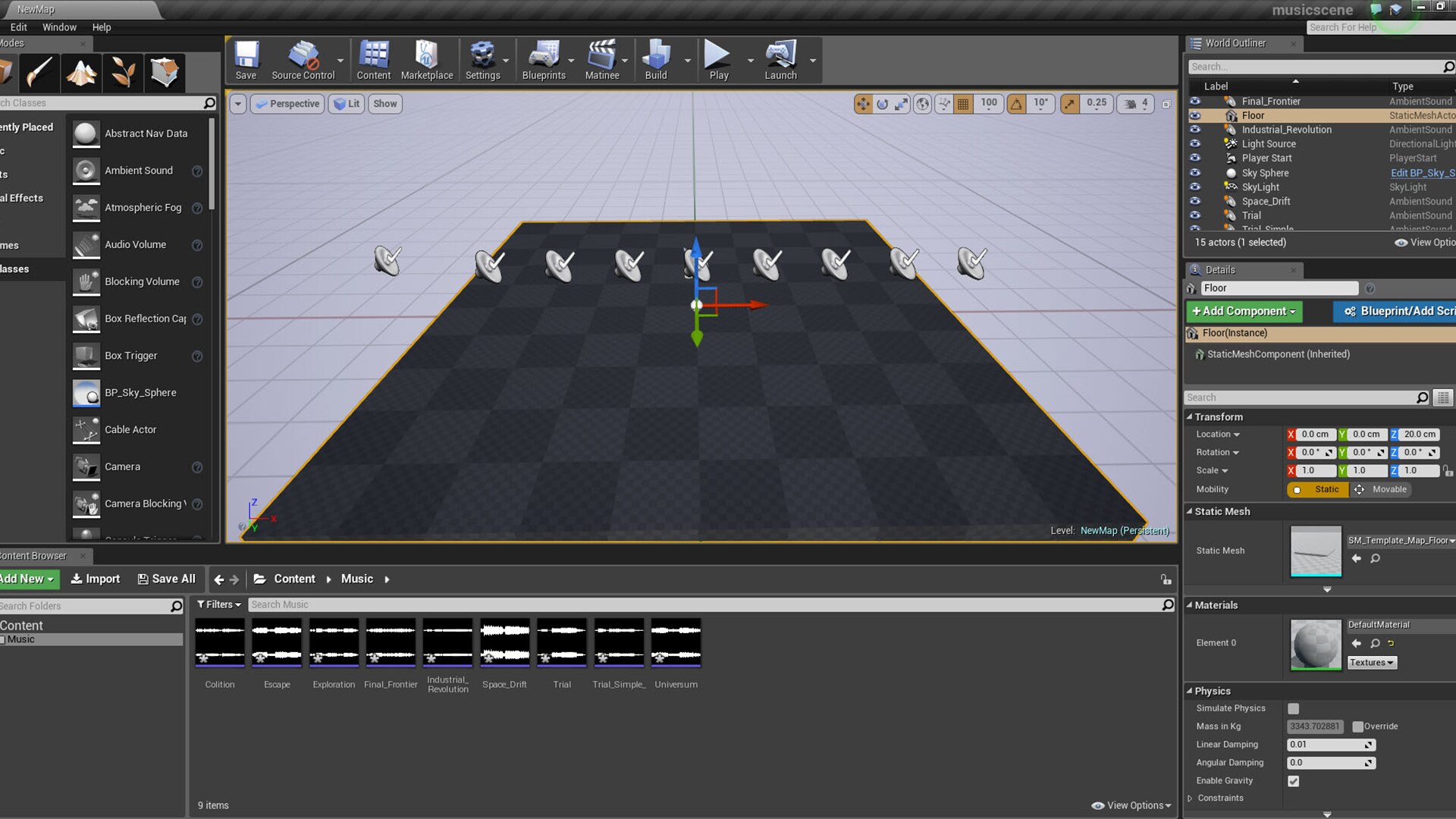Open the Add Component dropdown
Image resolution: width=1456 pixels, height=819 pixels.
point(1244,312)
